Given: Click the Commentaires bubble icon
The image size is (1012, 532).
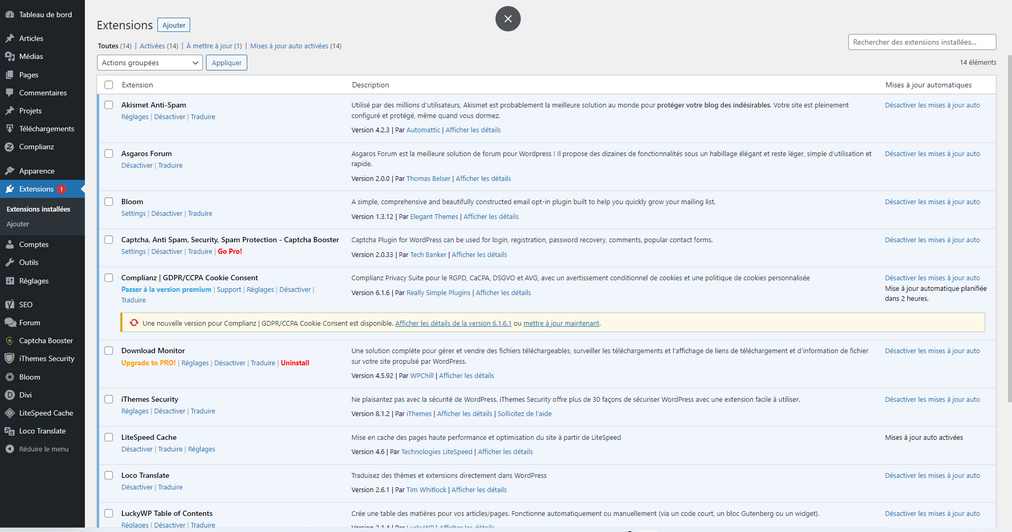Looking at the screenshot, I should (10, 92).
